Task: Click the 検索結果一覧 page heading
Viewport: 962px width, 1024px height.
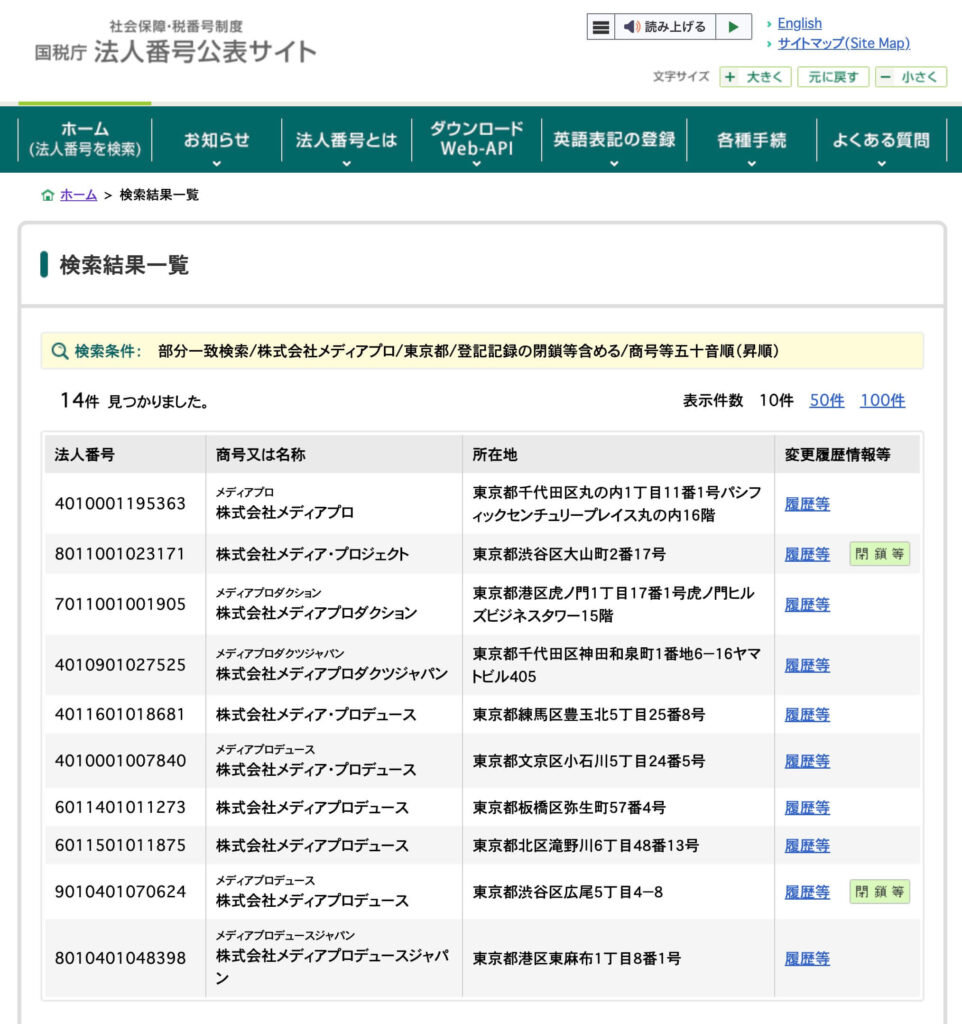Action: pyautogui.click(x=124, y=265)
